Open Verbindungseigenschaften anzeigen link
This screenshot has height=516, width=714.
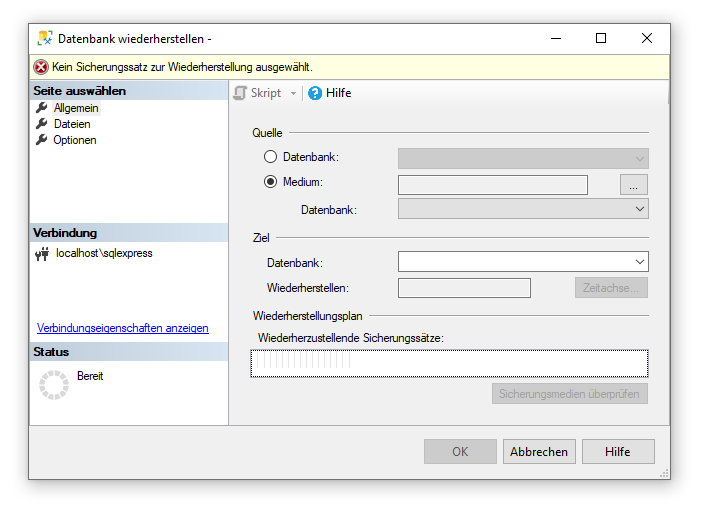[x=122, y=328]
